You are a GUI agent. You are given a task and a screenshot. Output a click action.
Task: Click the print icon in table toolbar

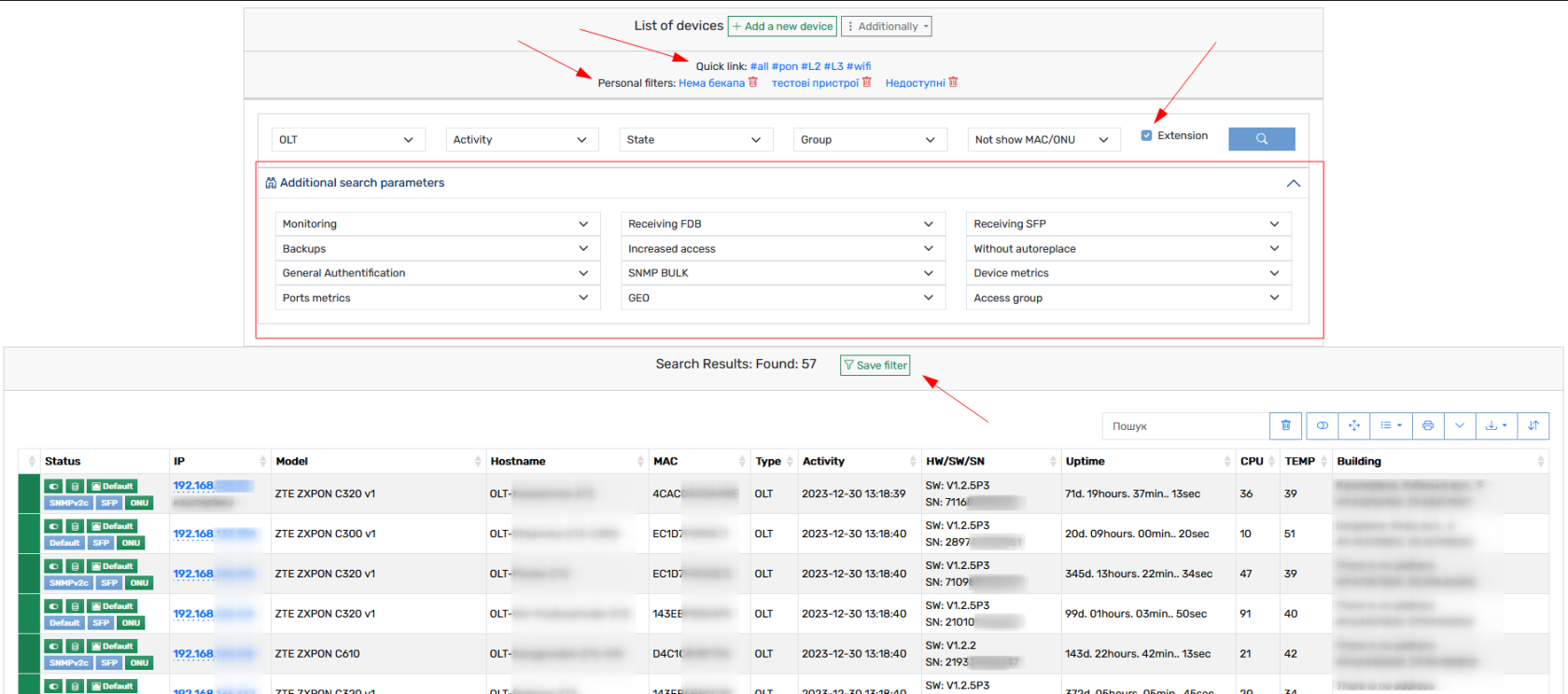coord(1427,425)
